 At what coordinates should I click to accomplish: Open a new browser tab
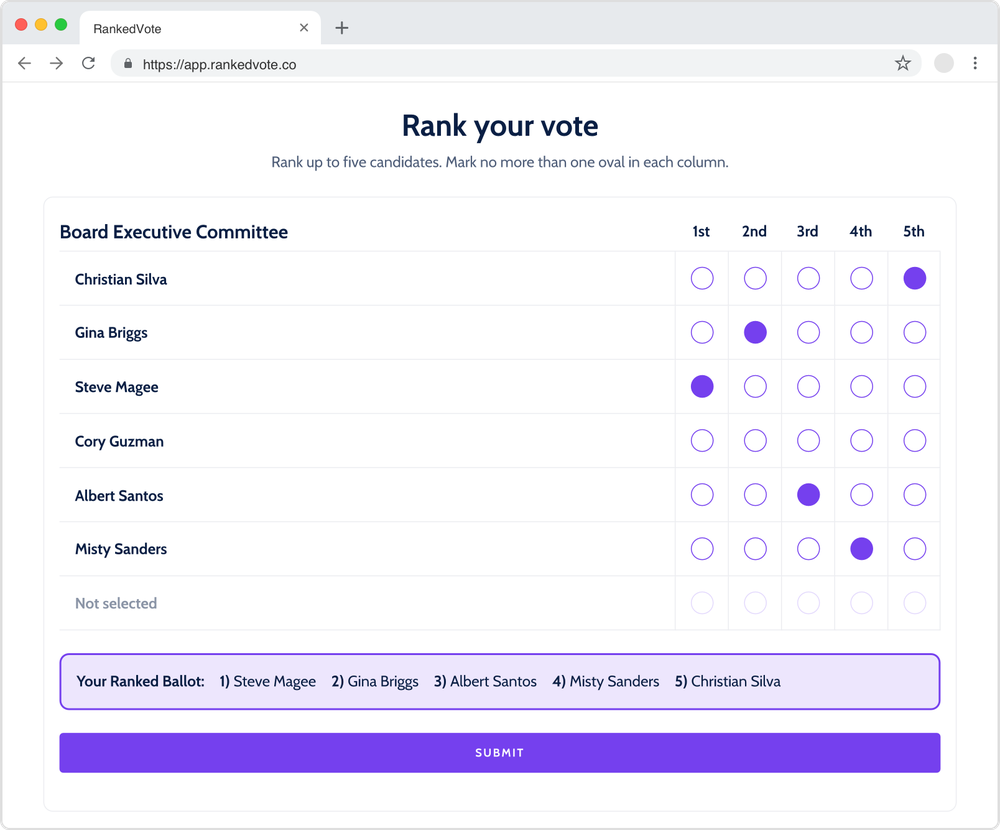342,28
